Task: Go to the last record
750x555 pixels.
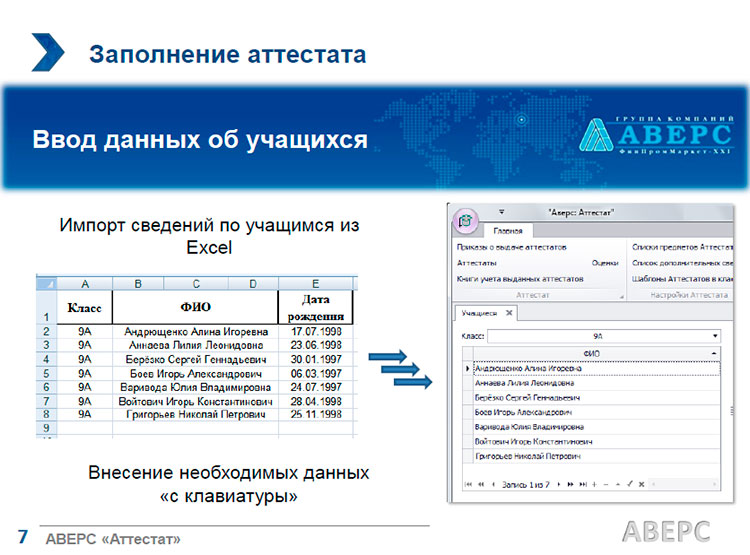Action: pos(583,485)
